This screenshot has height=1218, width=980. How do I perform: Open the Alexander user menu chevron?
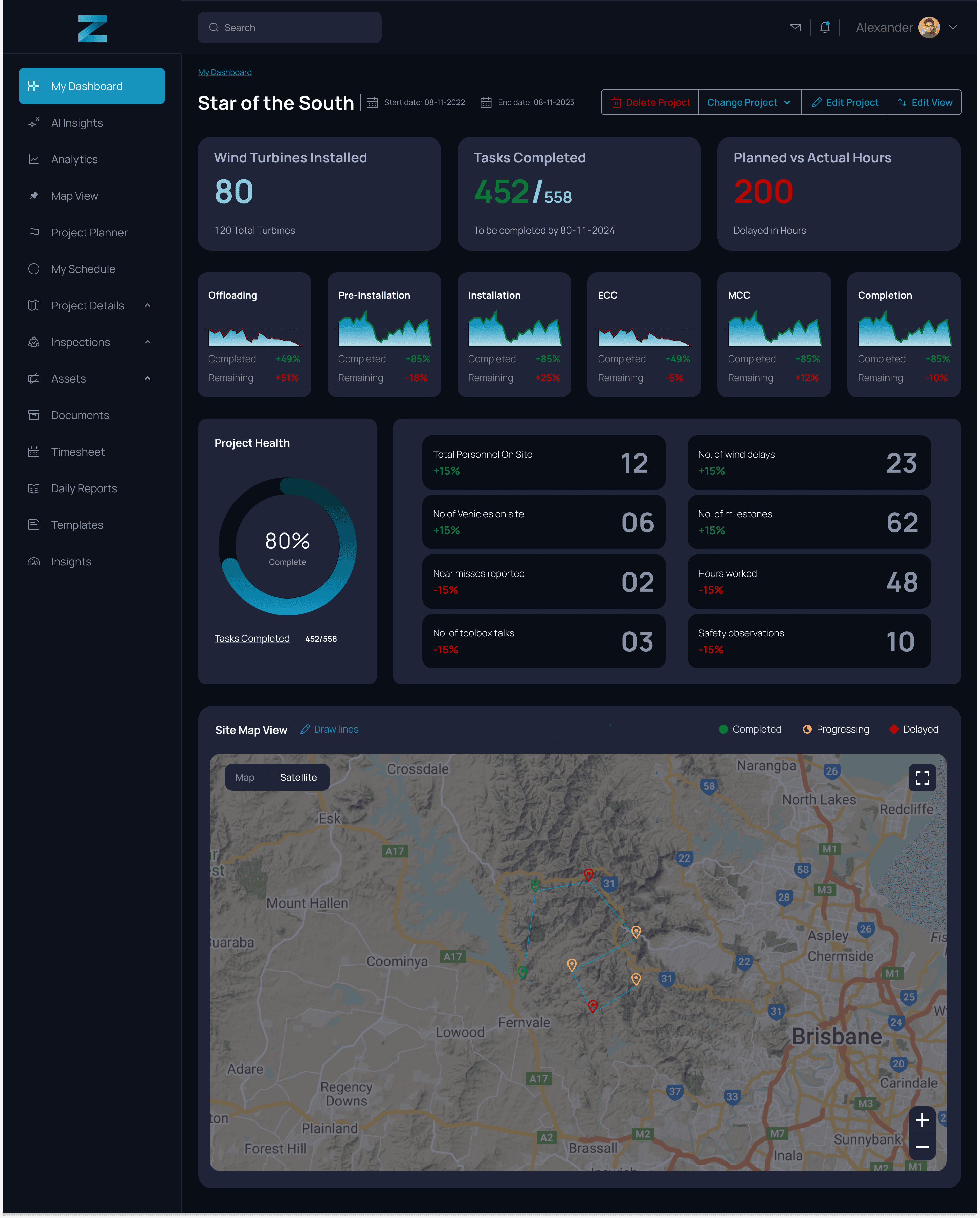(x=952, y=27)
